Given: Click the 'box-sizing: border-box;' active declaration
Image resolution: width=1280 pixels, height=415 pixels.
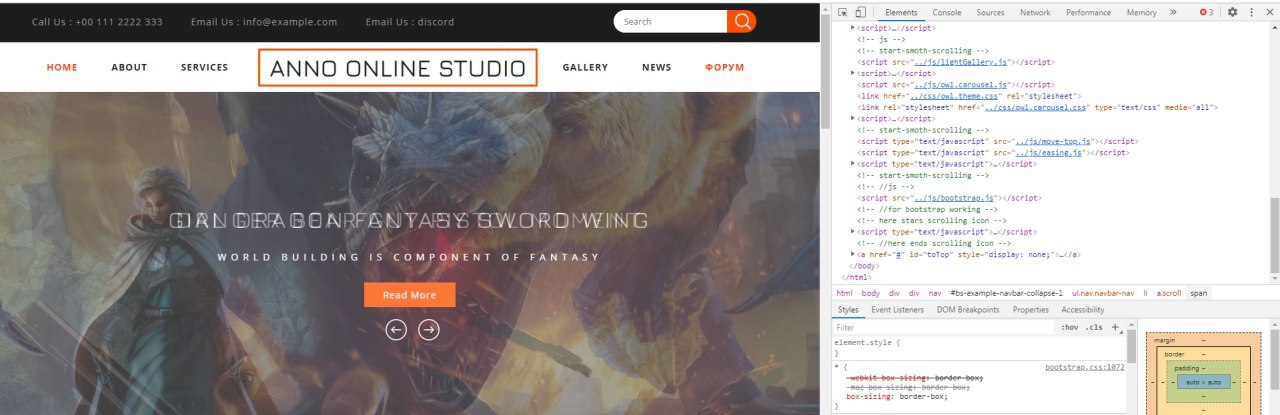Looking at the screenshot, I should click(x=897, y=396).
